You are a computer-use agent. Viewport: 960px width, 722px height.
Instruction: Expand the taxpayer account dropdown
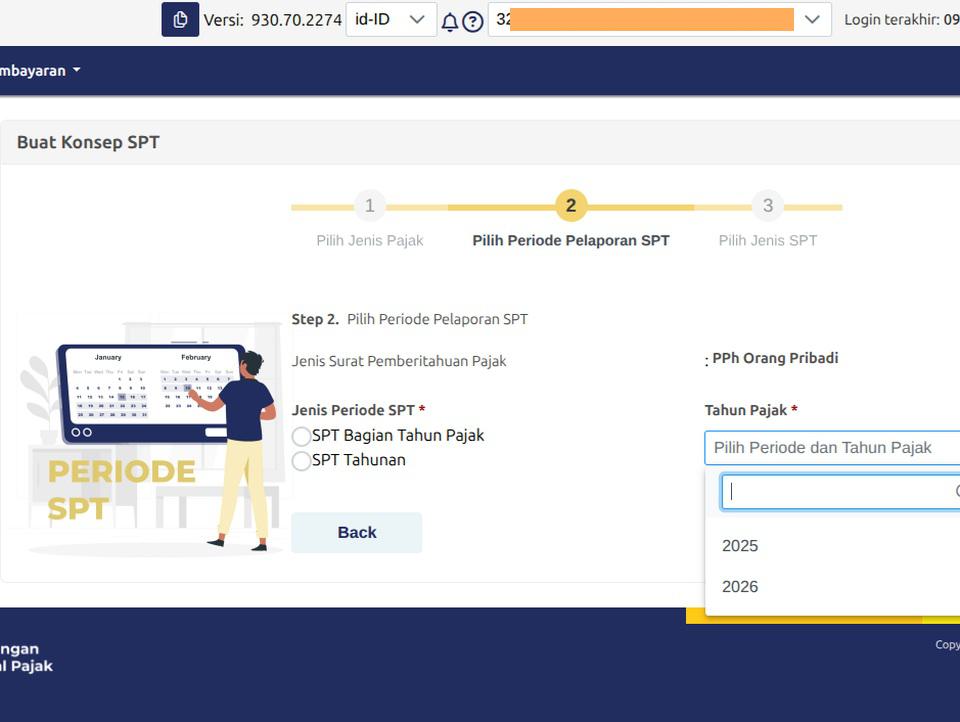pyautogui.click(x=659, y=20)
